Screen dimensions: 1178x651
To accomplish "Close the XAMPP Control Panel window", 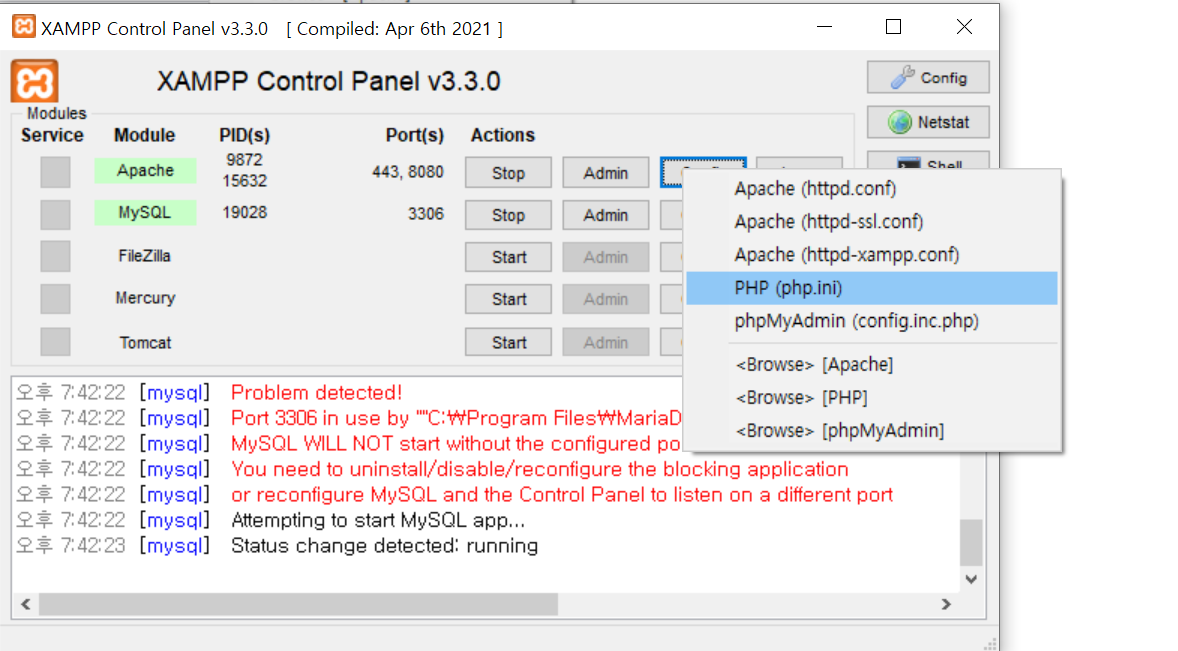I will click(x=964, y=27).
